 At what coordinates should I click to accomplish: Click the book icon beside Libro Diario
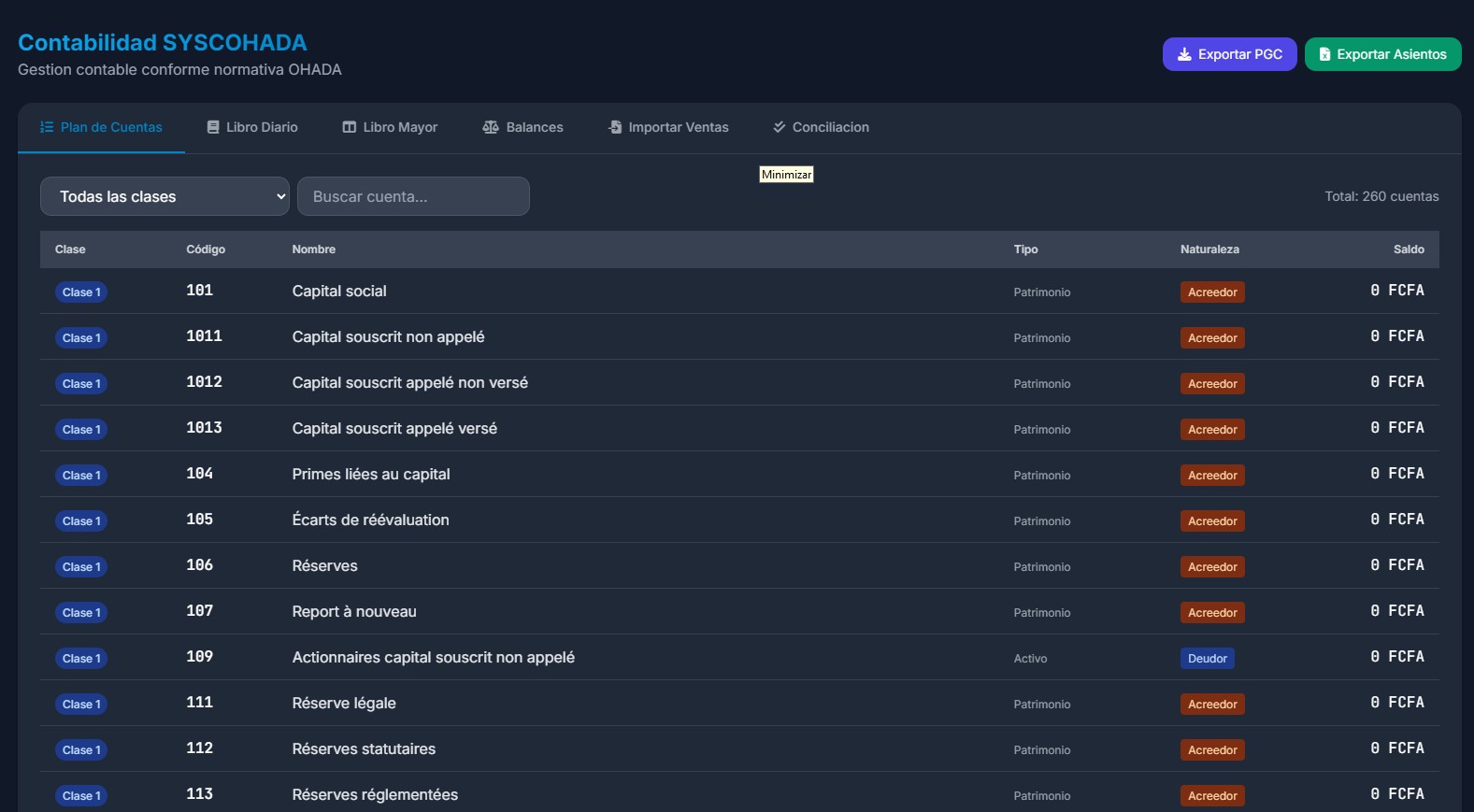213,127
